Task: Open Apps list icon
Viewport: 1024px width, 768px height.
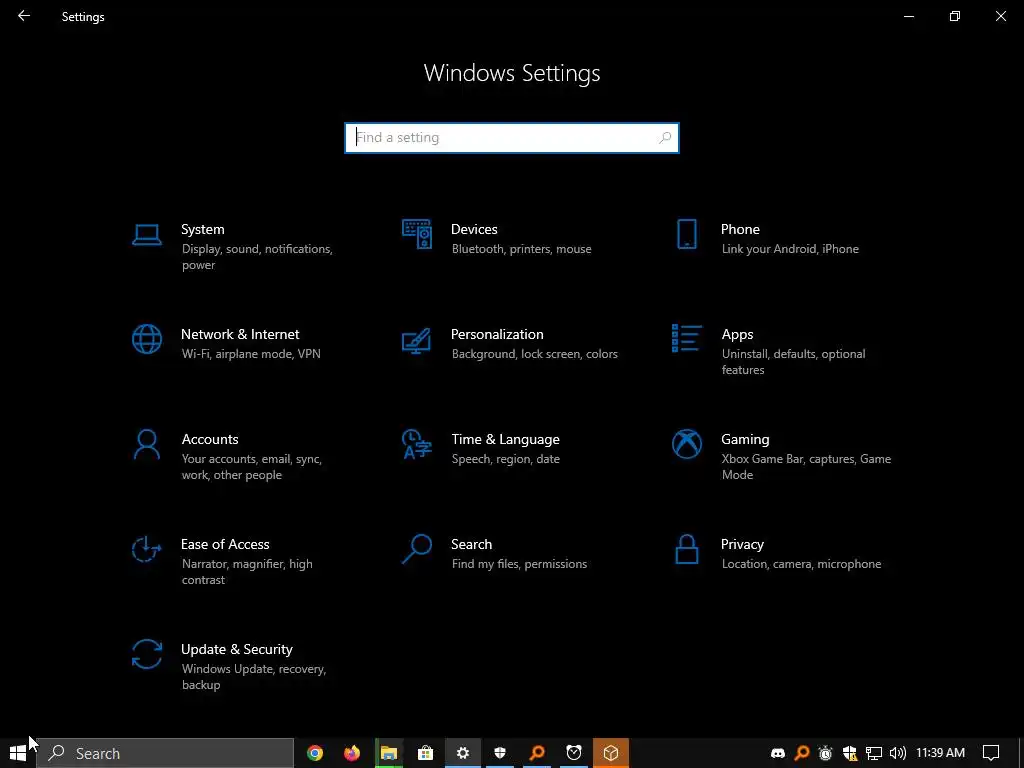Action: [686, 338]
